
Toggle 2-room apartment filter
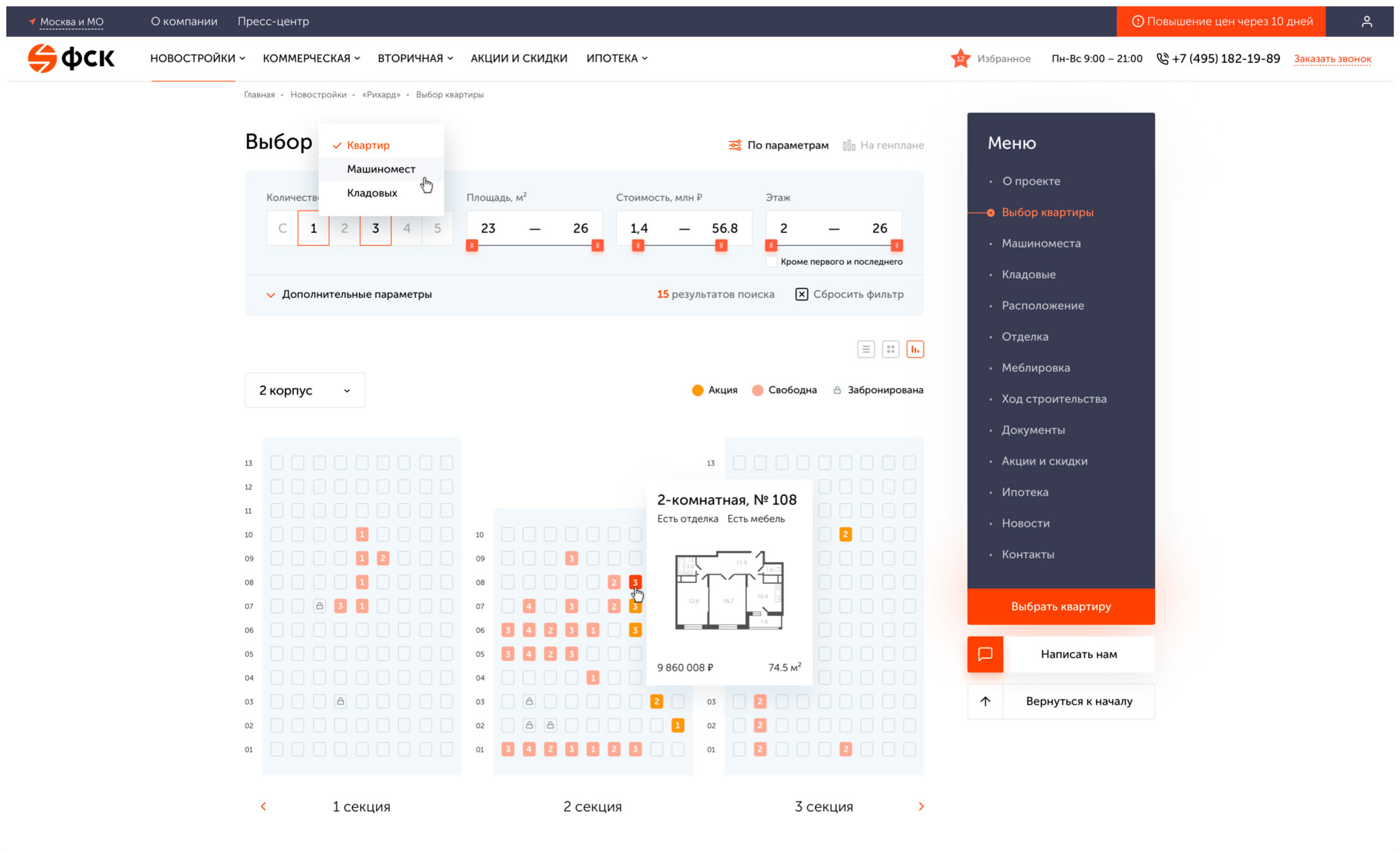pyautogui.click(x=344, y=228)
